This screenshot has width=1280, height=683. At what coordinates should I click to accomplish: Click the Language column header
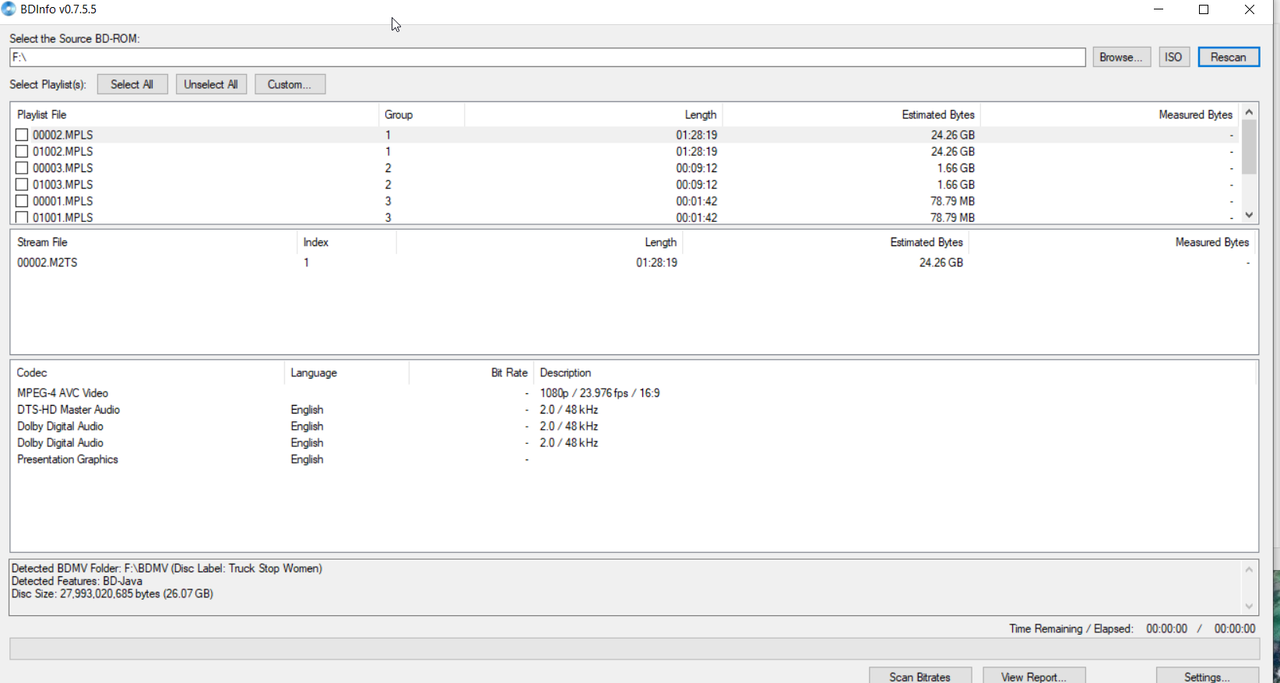(346, 373)
